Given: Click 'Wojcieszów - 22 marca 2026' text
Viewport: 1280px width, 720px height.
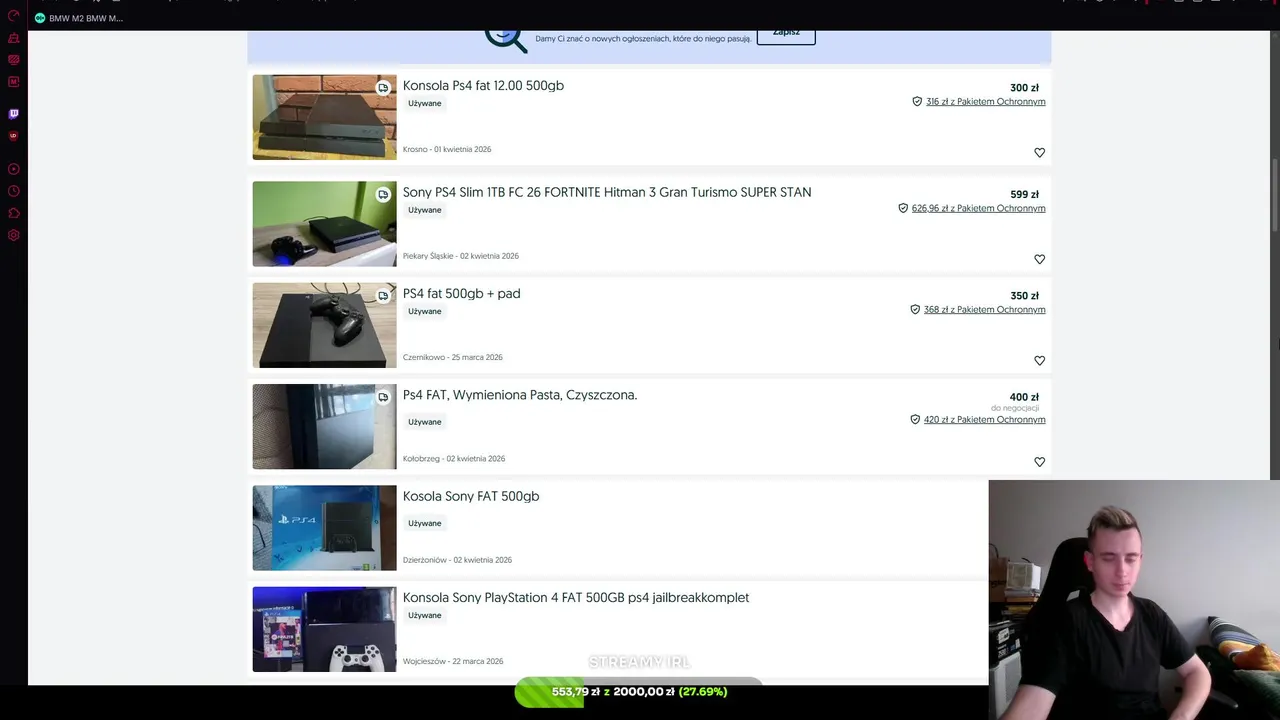Looking at the screenshot, I should click(x=453, y=661).
